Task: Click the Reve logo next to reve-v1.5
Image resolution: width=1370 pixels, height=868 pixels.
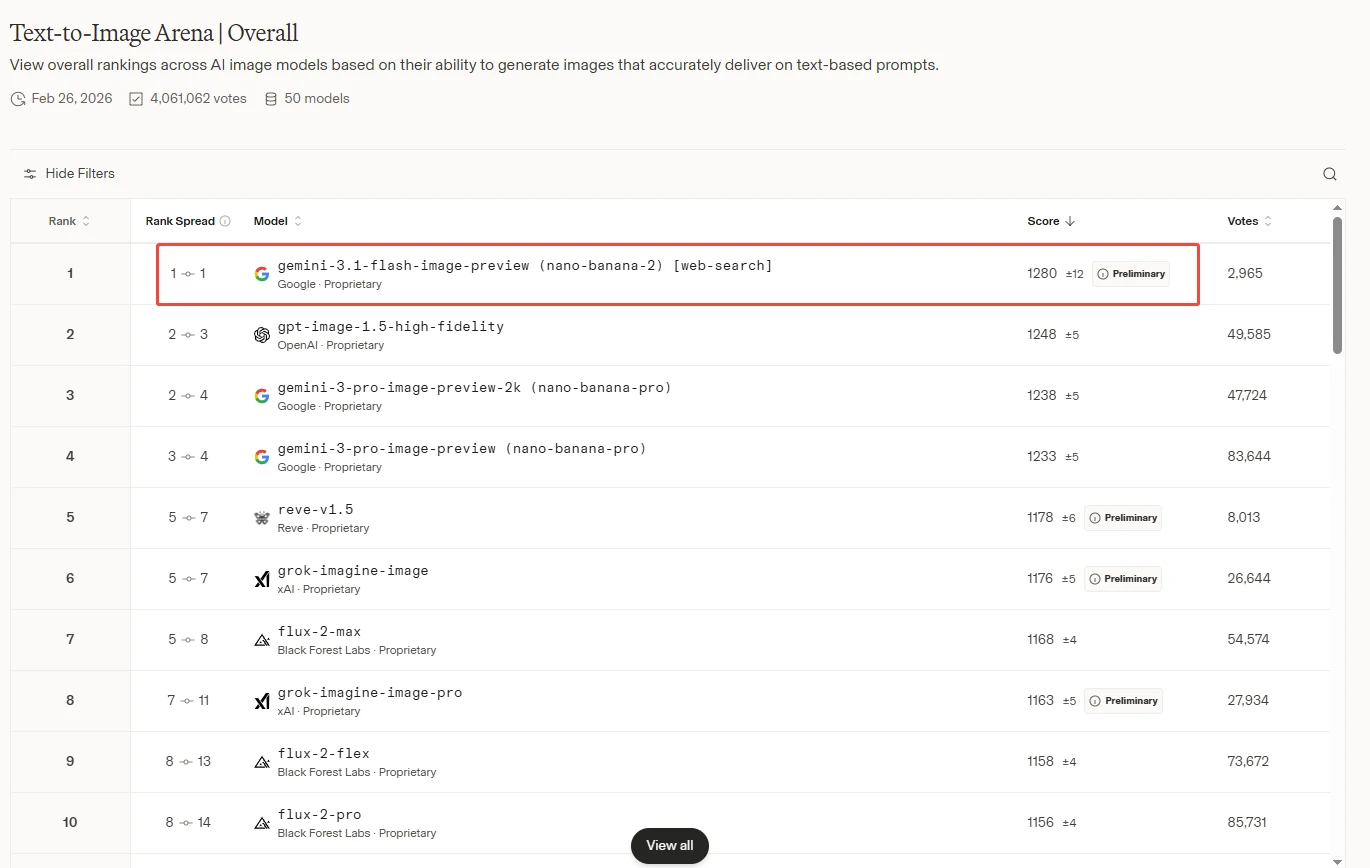Action: point(262,518)
